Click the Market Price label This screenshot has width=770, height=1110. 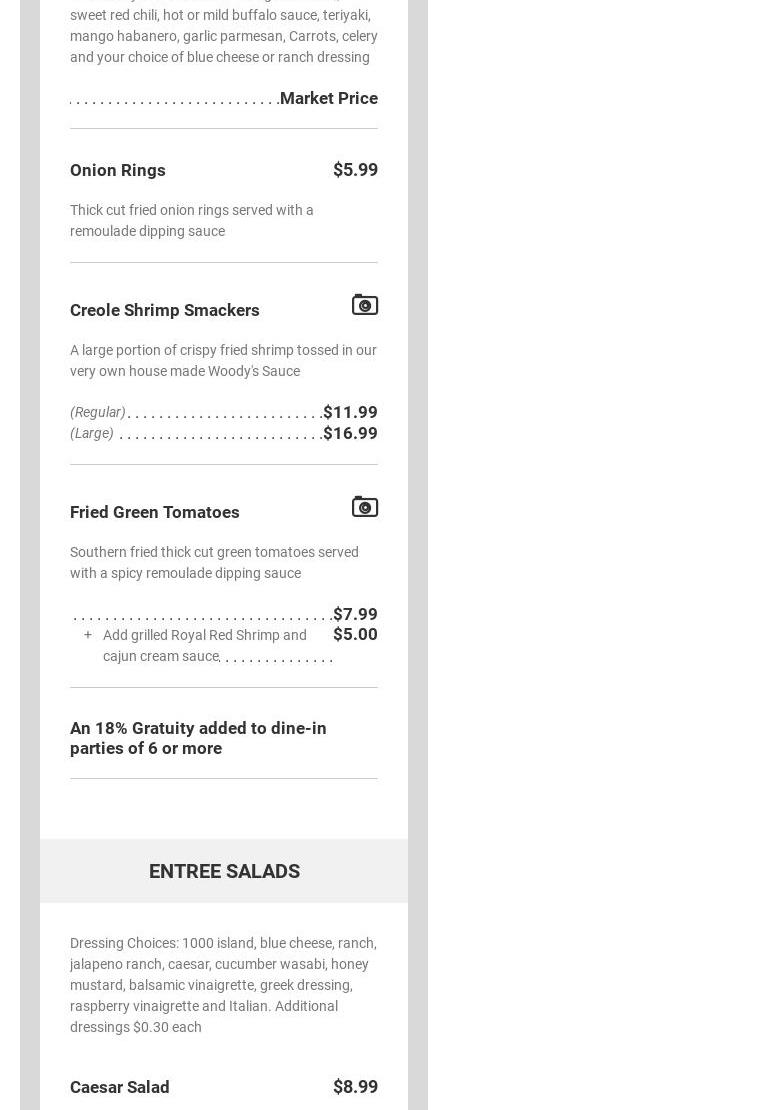coord(329,98)
